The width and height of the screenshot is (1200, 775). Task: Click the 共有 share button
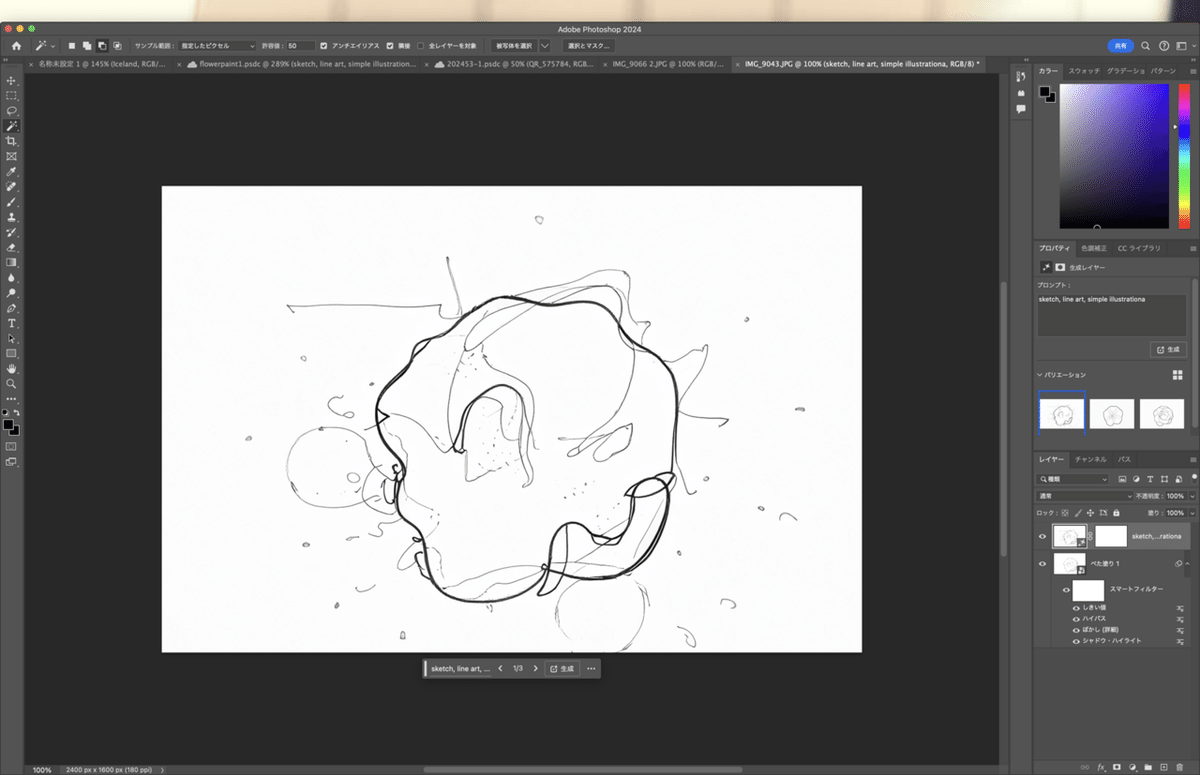pyautogui.click(x=1120, y=46)
